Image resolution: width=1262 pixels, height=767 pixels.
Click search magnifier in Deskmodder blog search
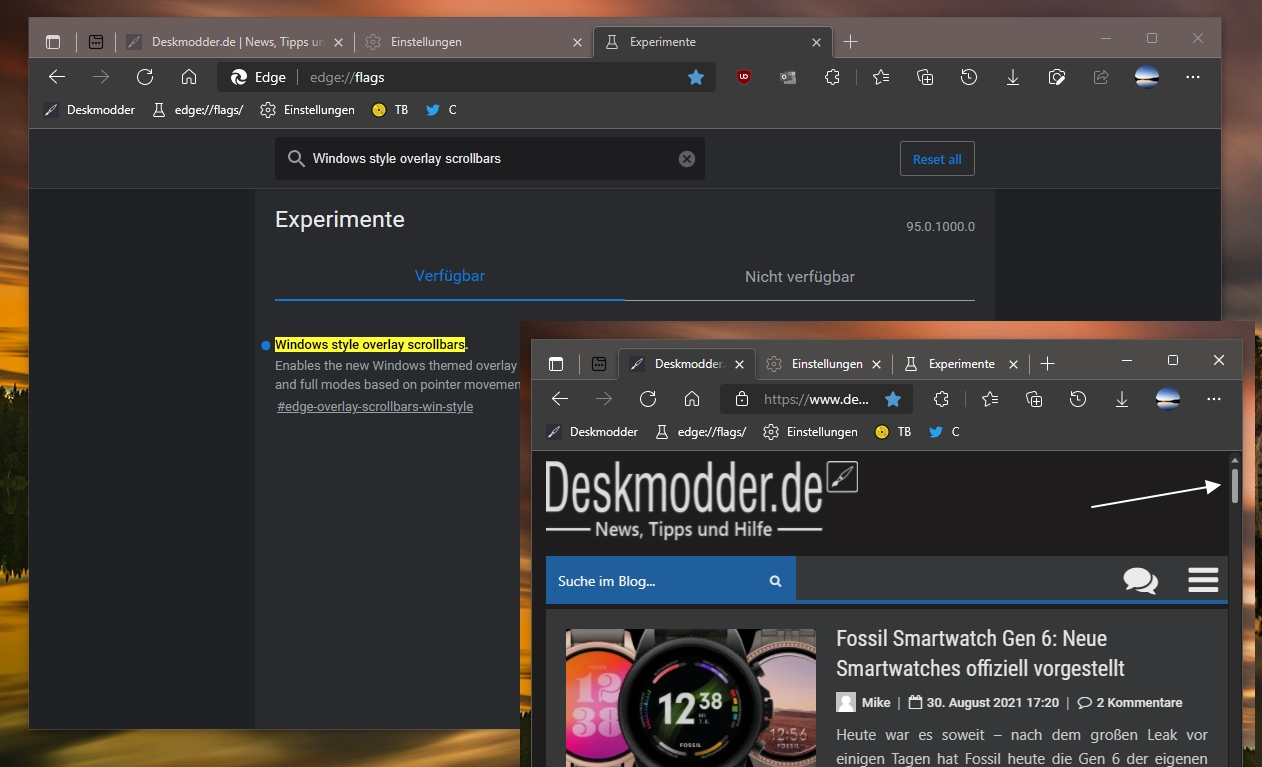775,581
